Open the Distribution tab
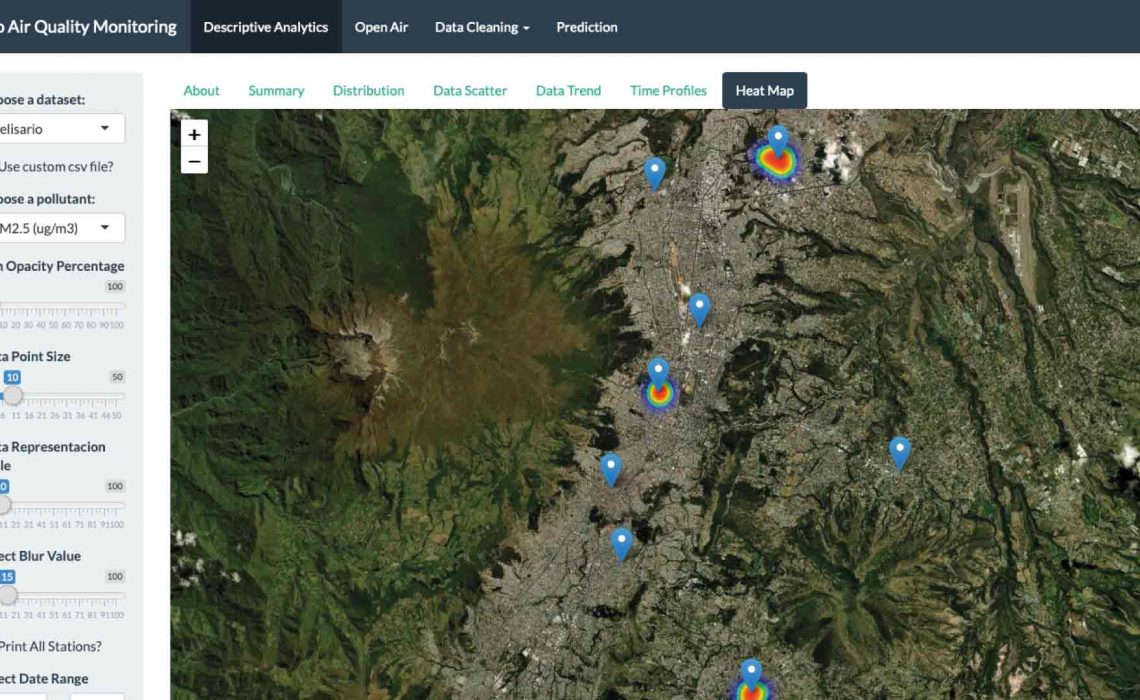 click(x=368, y=90)
